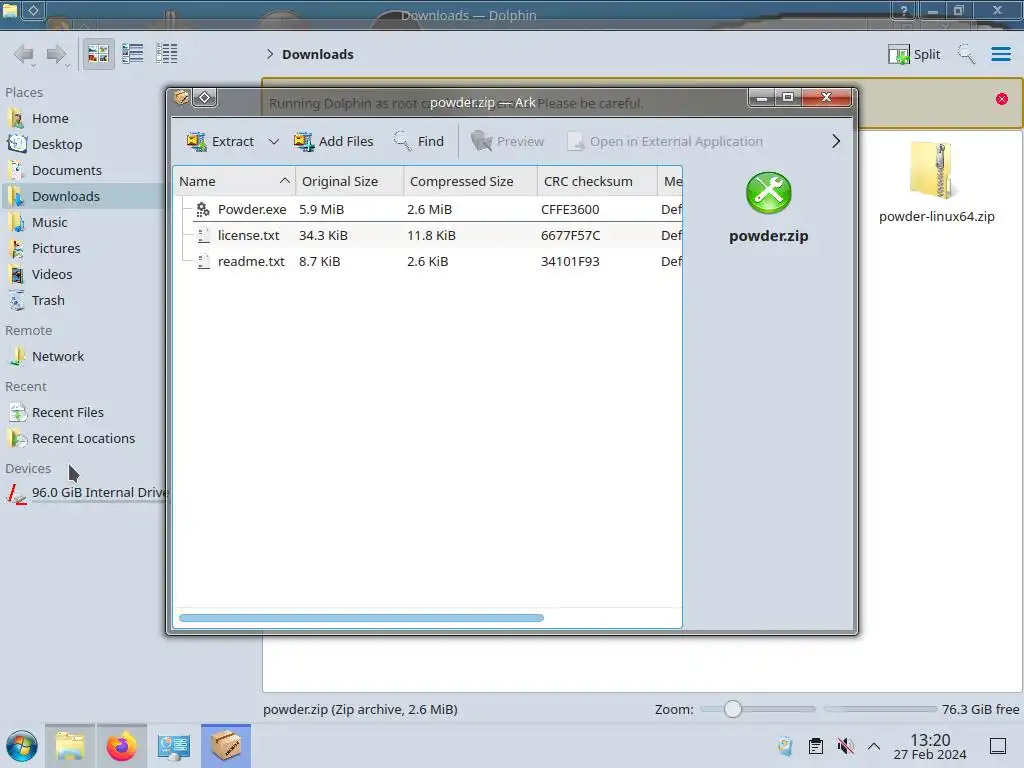Switch Dolphin to Compact view mode
Viewport: 1024px width, 768px height.
(x=133, y=54)
